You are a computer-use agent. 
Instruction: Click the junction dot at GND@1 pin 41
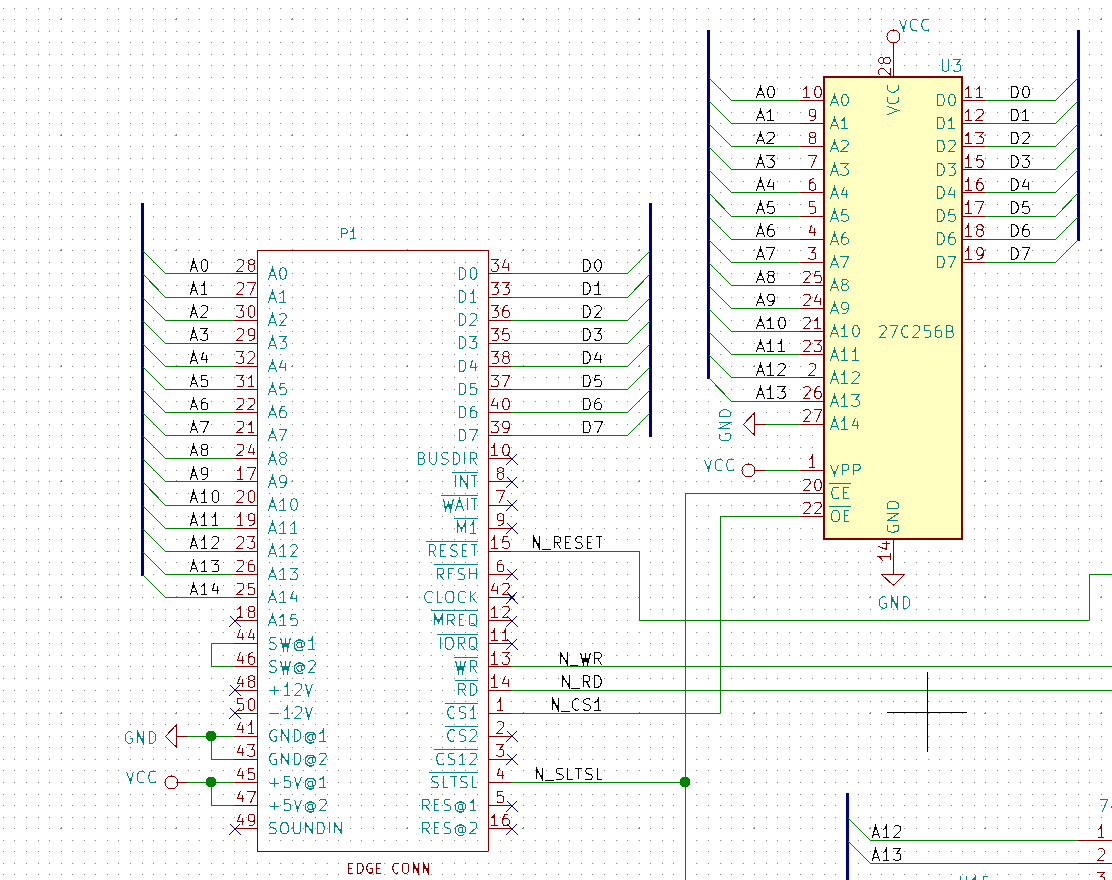[211, 736]
